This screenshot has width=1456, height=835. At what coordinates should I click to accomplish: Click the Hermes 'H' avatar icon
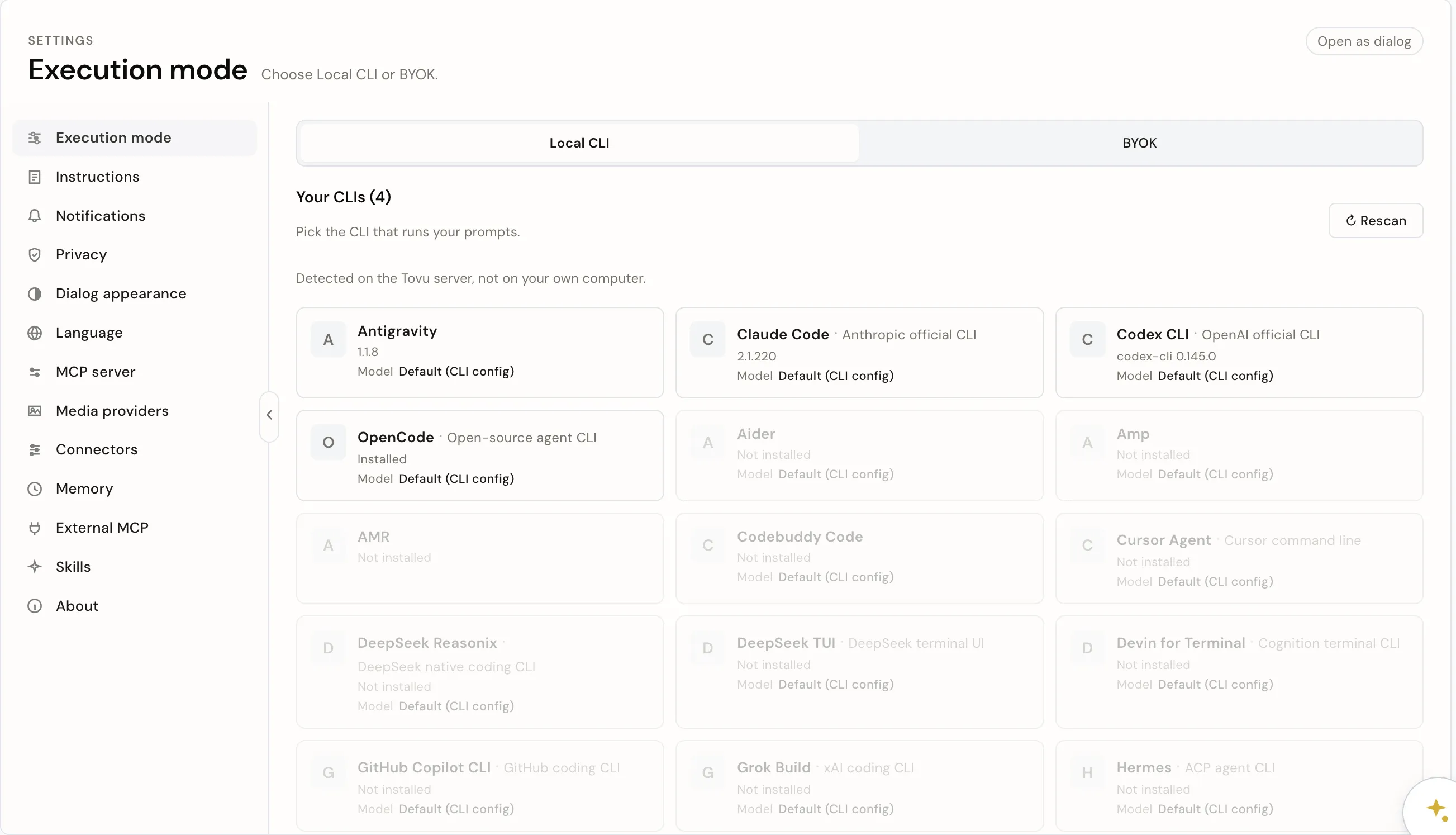pos(1087,772)
